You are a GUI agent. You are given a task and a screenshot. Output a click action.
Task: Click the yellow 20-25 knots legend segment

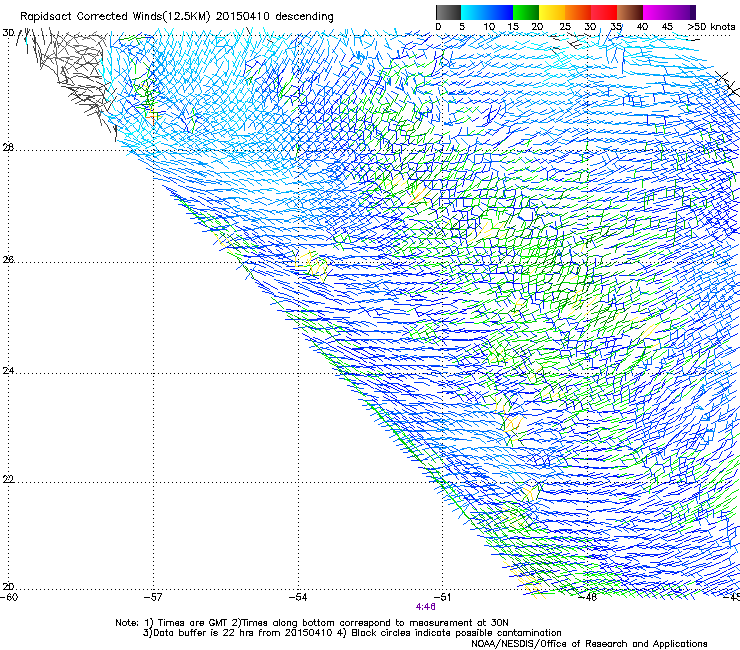point(552,12)
